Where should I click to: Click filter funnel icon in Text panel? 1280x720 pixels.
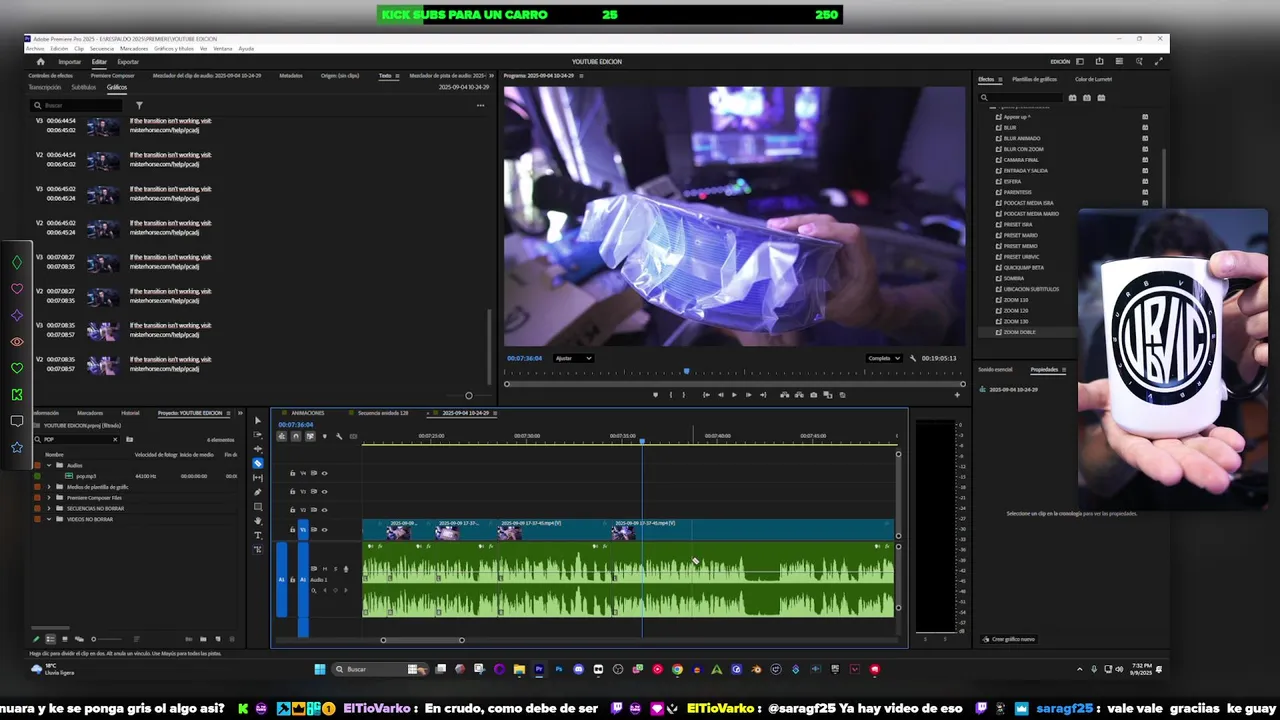(139, 105)
